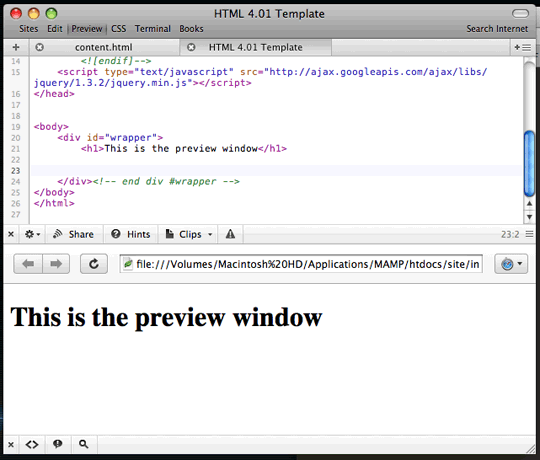Open the Hints panel
The height and width of the screenshot is (460, 540).
tap(131, 234)
